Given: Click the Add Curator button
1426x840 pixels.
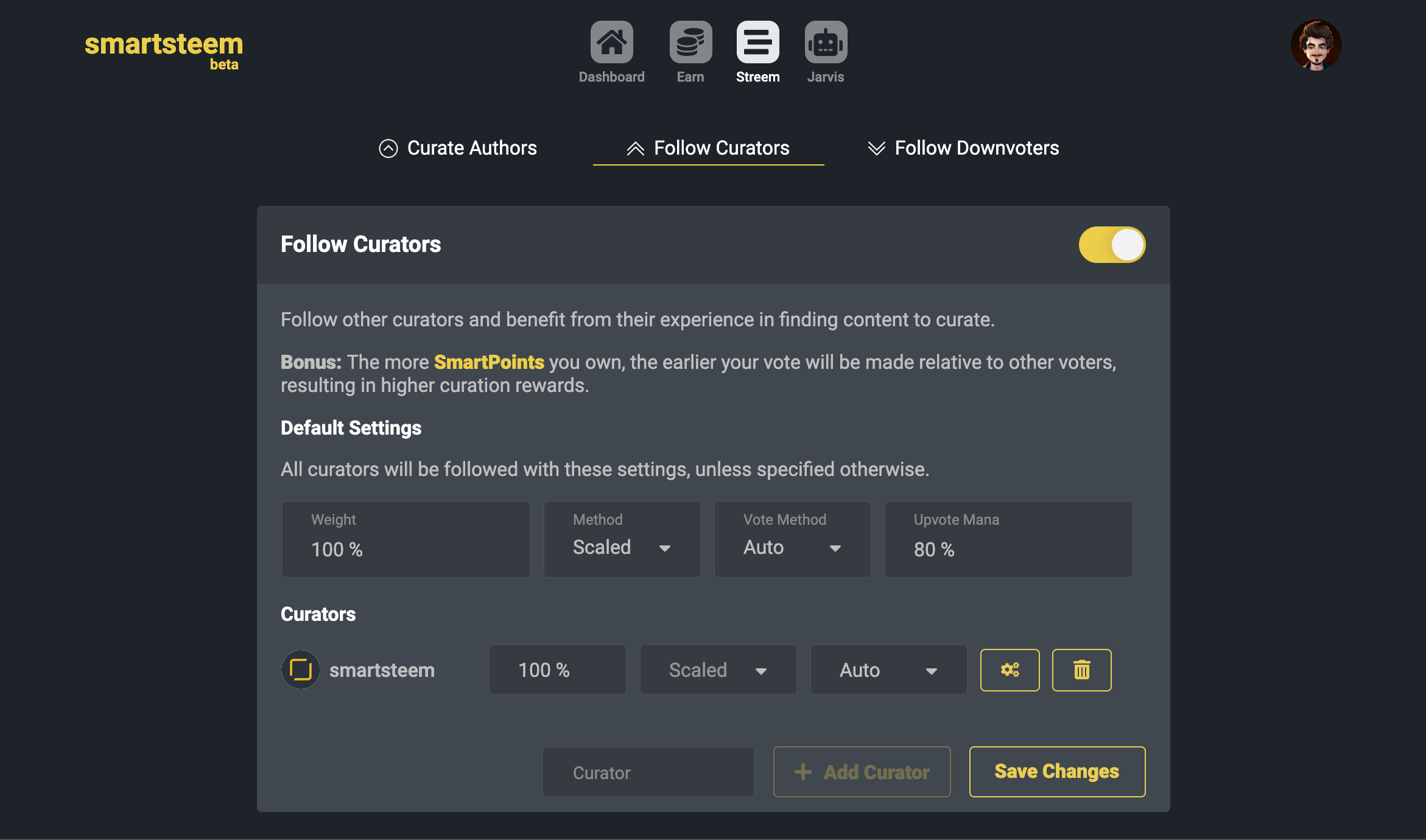Looking at the screenshot, I should 862,771.
